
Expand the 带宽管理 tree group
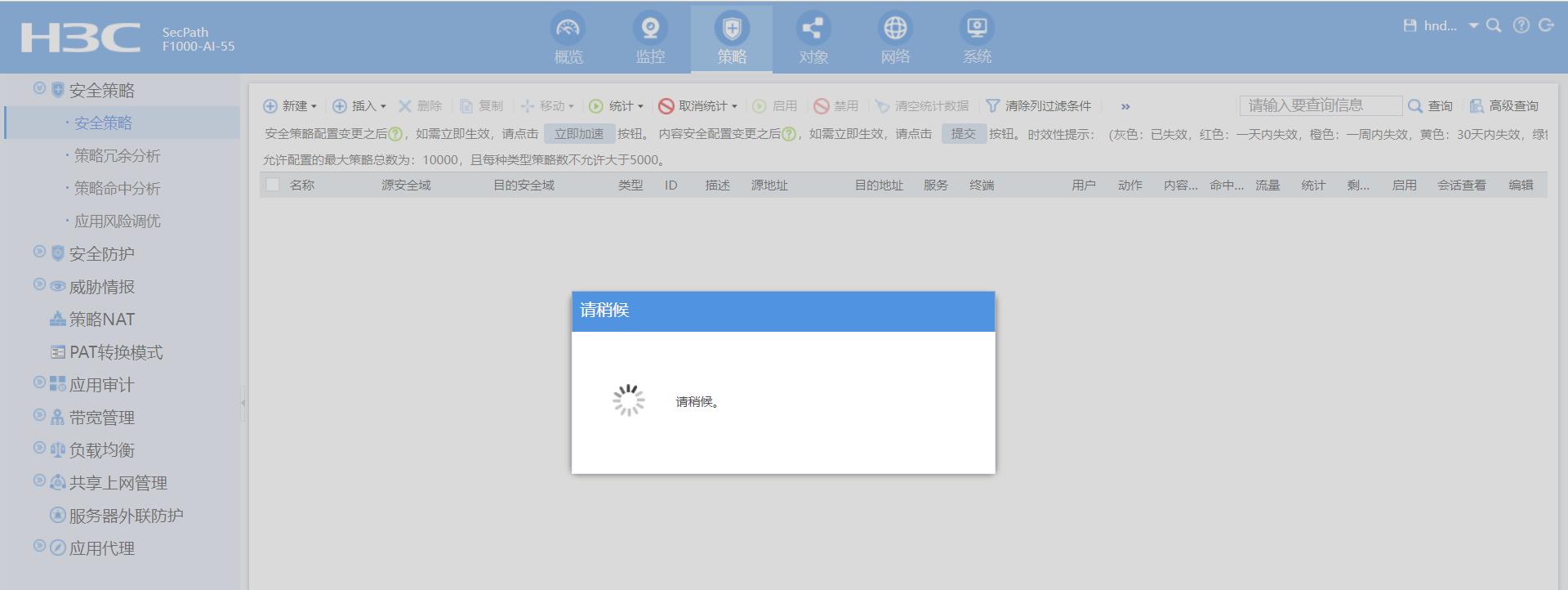coord(39,415)
